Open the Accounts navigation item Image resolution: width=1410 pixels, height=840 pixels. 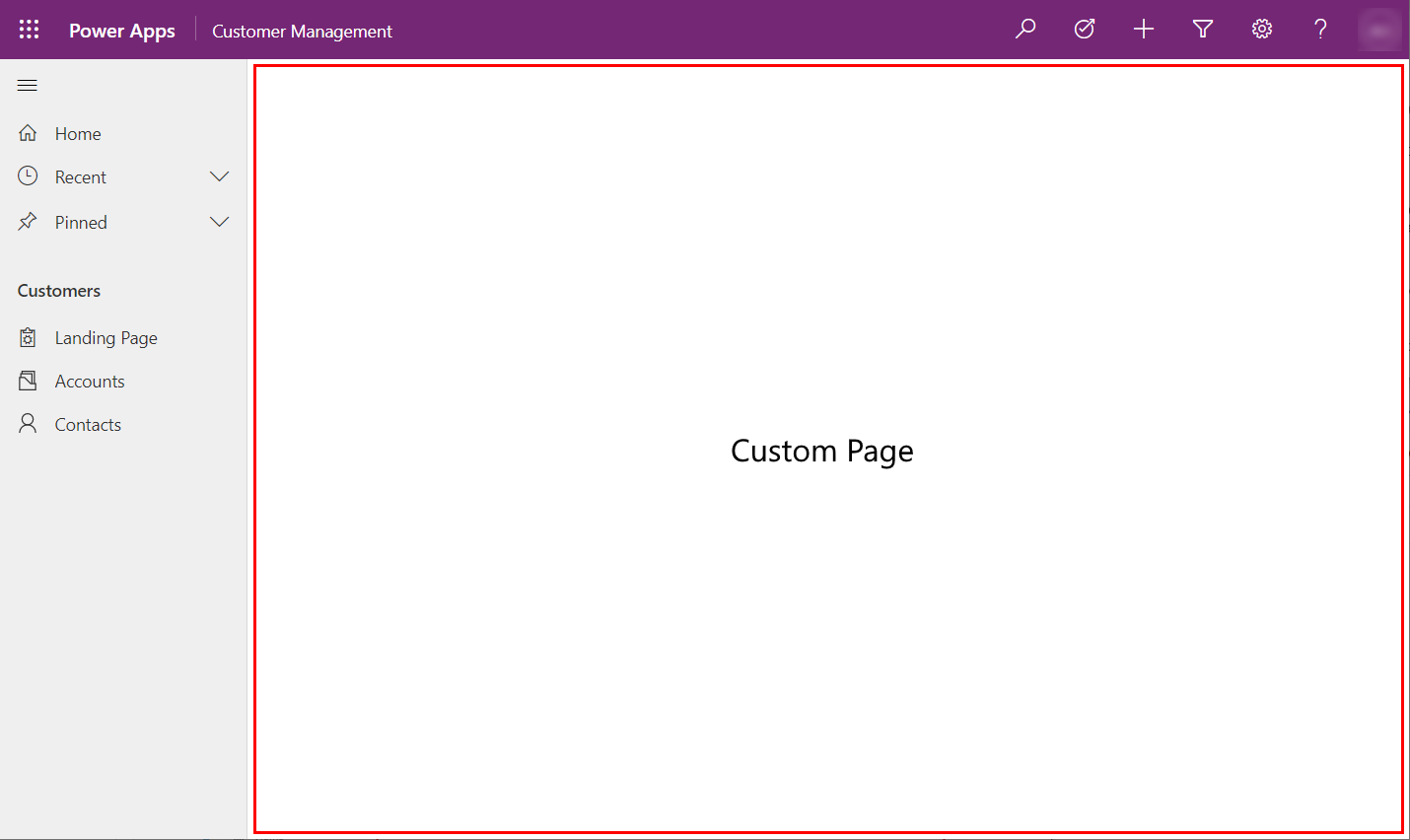[x=89, y=381]
